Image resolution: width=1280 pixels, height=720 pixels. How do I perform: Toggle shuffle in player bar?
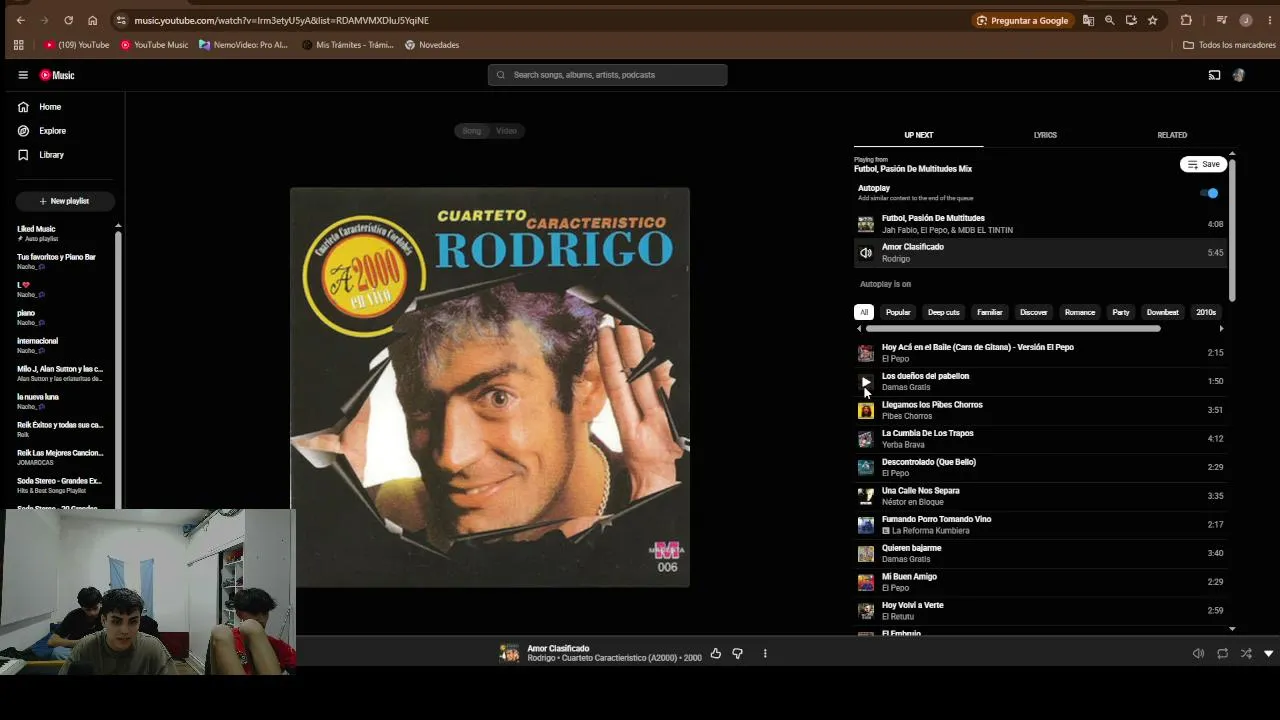click(1246, 654)
